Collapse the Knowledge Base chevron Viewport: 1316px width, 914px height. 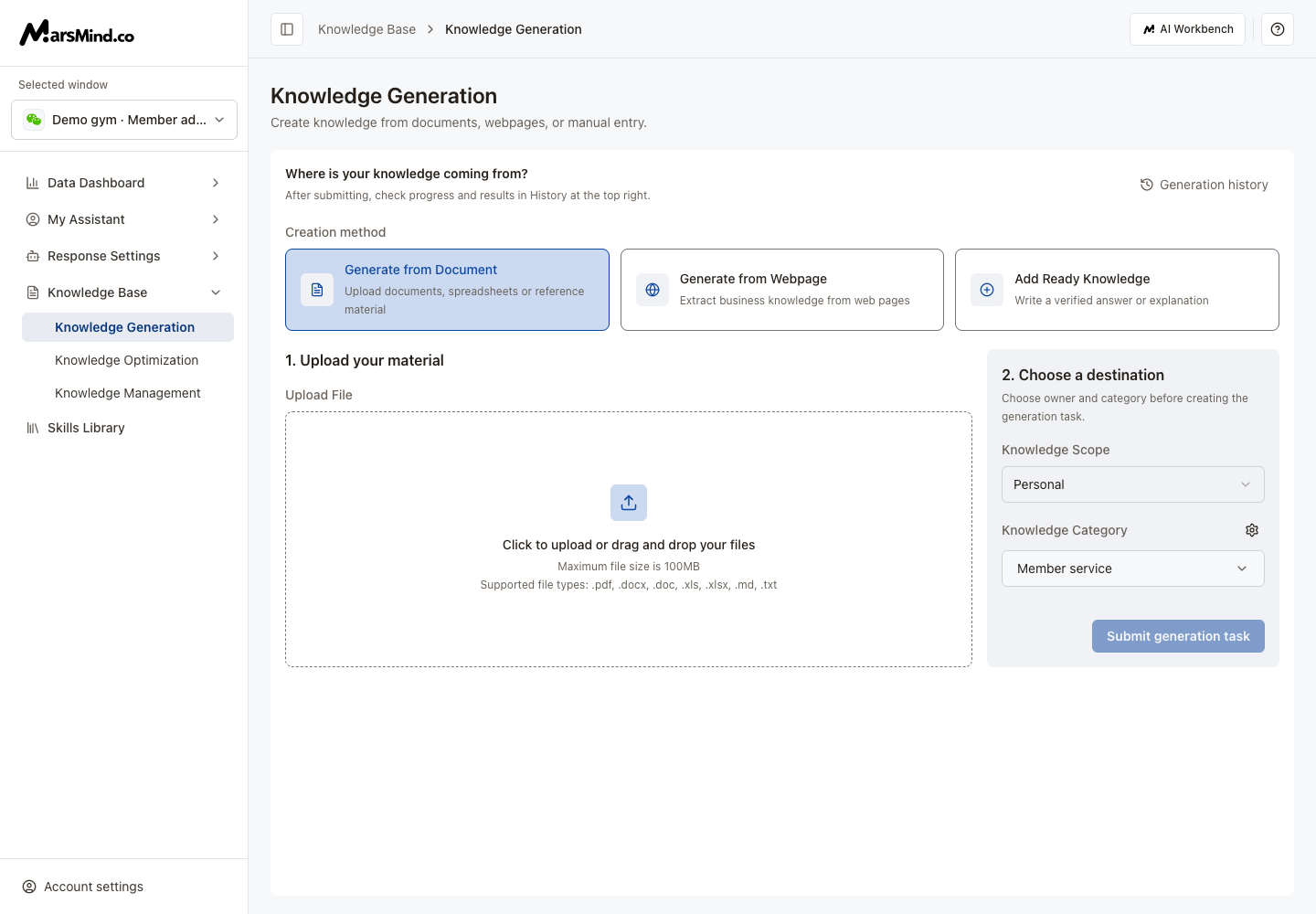(216, 292)
